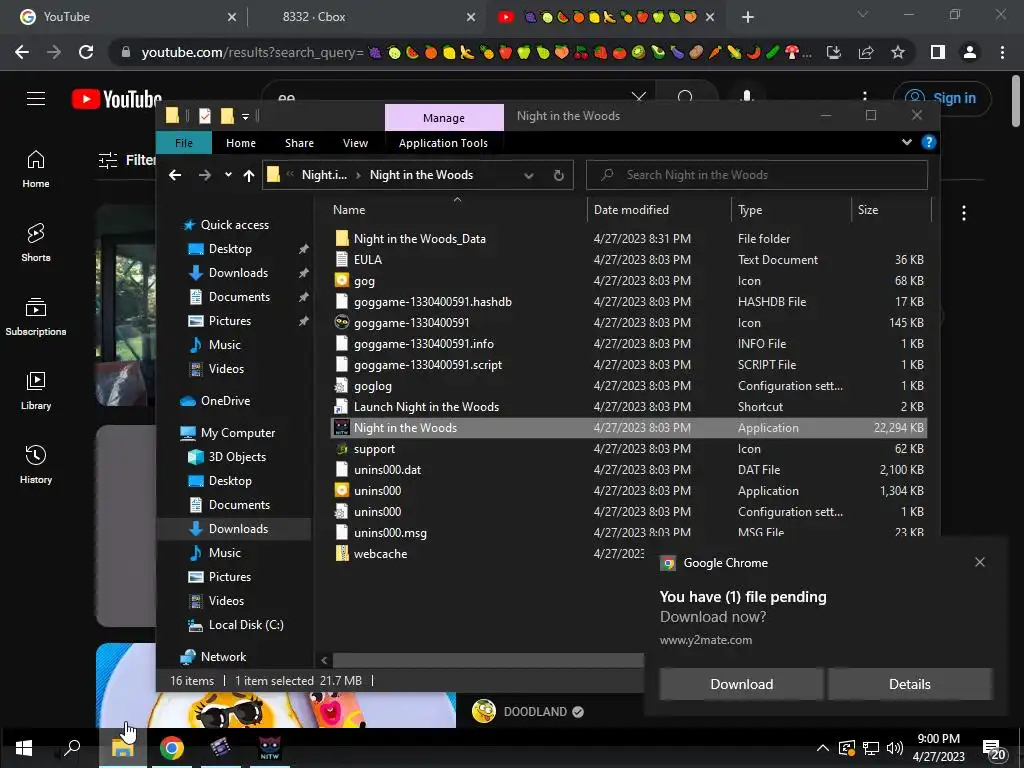
Task: Go back in File Explorer
Action: (x=175, y=175)
